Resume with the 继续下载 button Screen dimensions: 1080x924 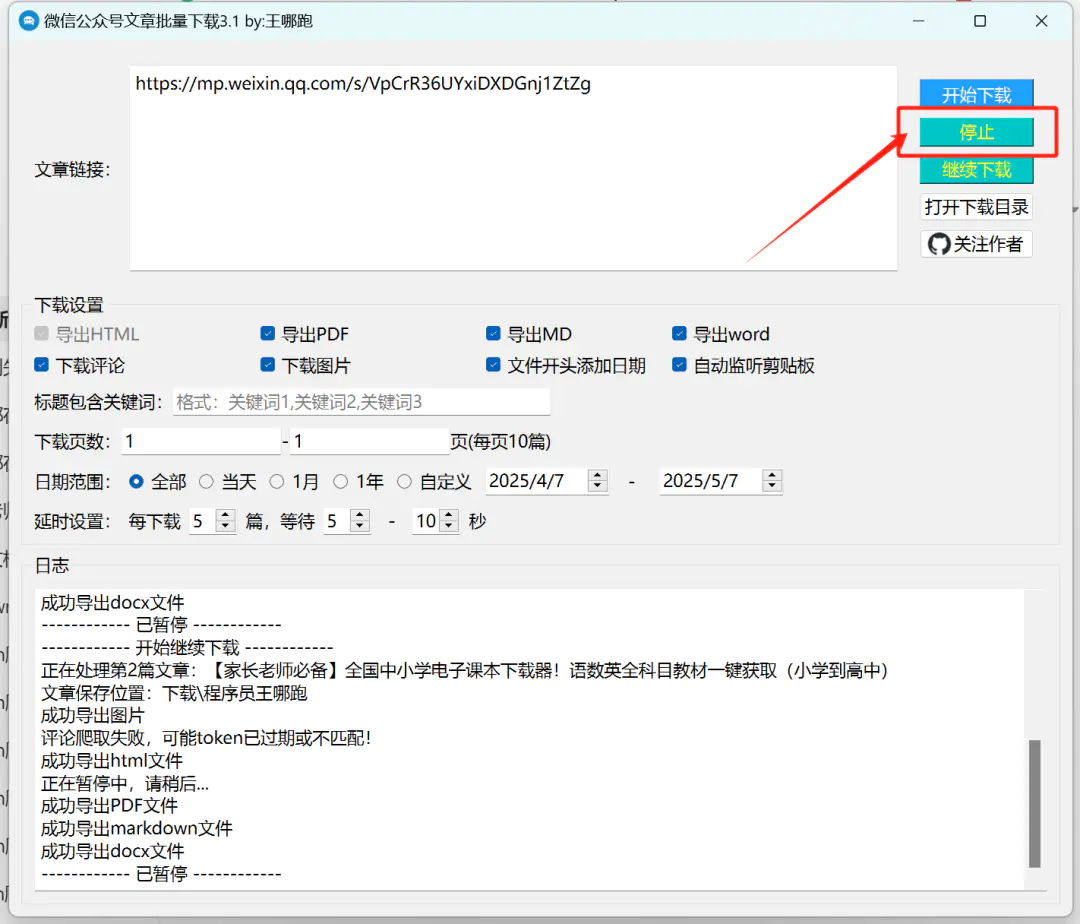tap(976, 169)
